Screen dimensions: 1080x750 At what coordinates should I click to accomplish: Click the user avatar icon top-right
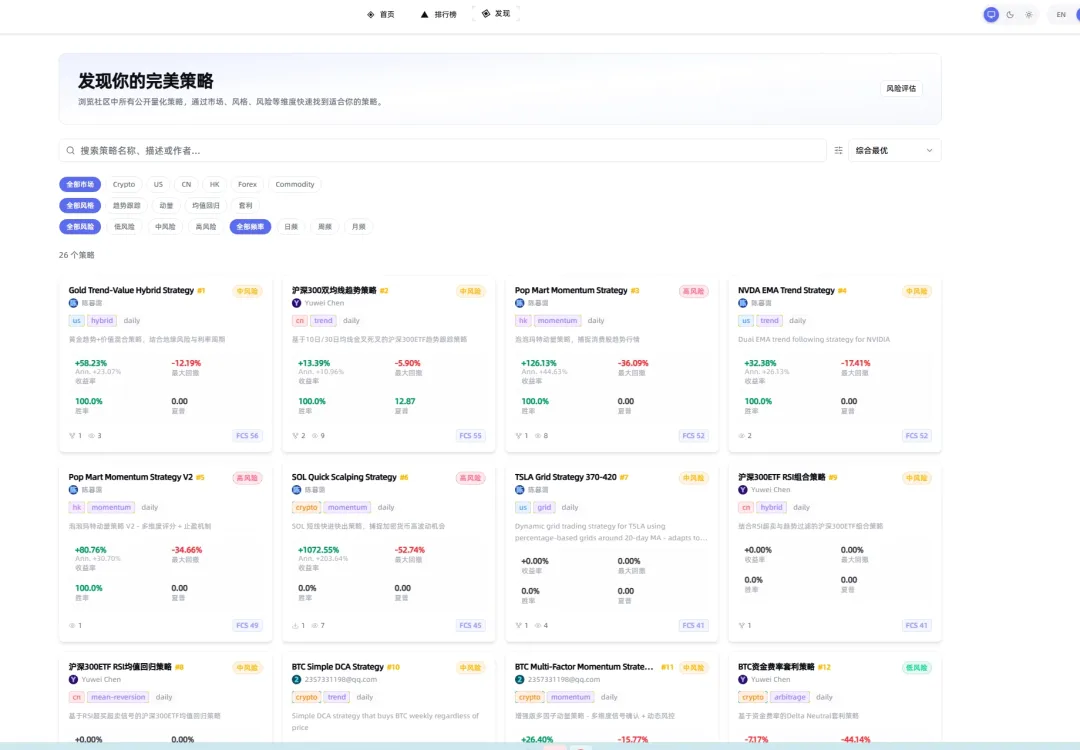pyautogui.click(x=1076, y=14)
